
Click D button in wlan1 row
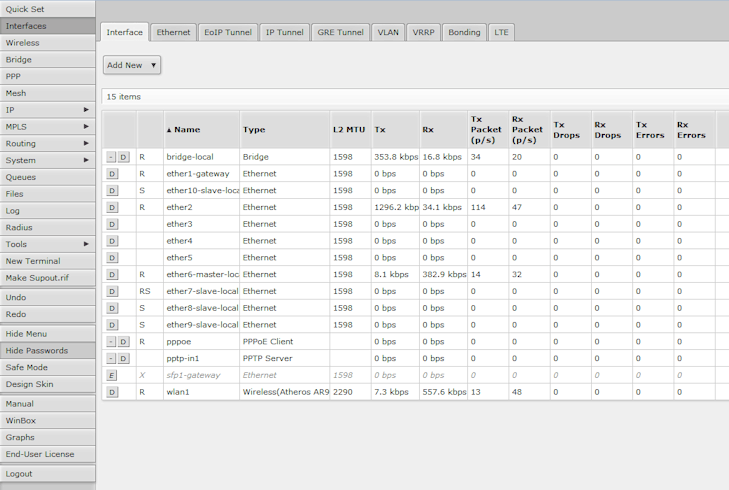(112, 392)
